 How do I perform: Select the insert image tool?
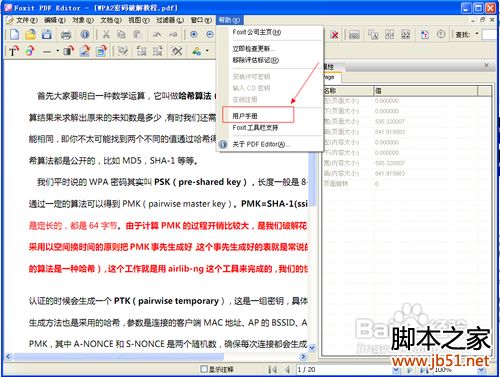coord(85,51)
